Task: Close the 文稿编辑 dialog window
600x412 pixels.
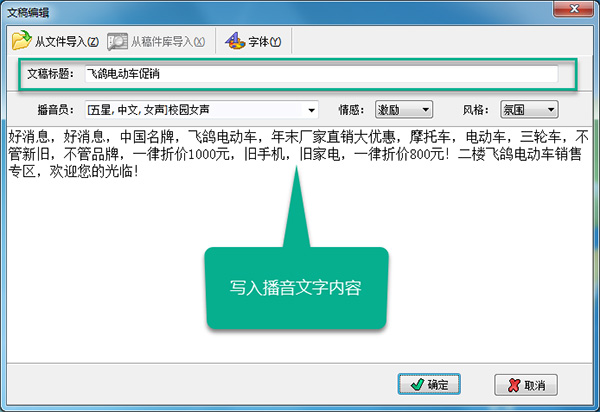Action: coord(574,8)
